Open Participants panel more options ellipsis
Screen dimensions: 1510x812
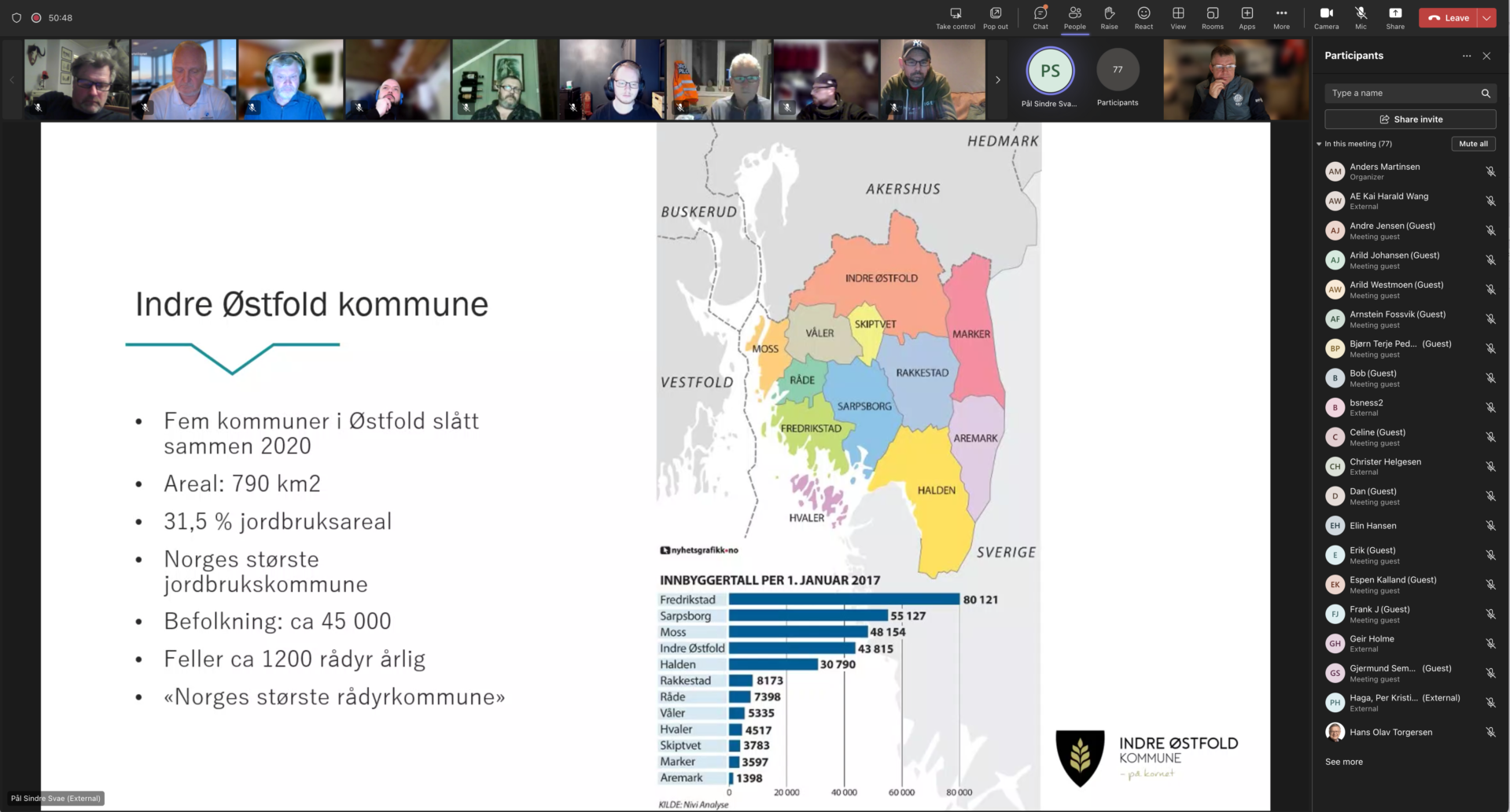click(1466, 56)
